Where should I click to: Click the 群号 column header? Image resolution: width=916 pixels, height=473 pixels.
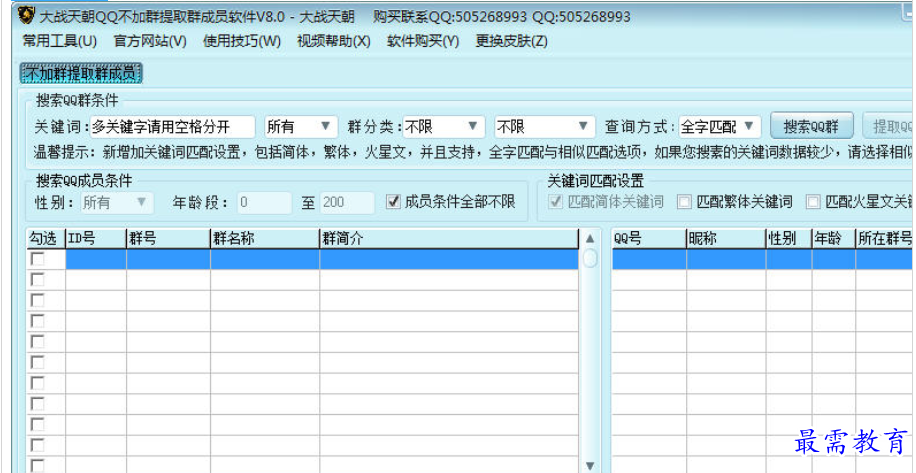tap(168, 238)
